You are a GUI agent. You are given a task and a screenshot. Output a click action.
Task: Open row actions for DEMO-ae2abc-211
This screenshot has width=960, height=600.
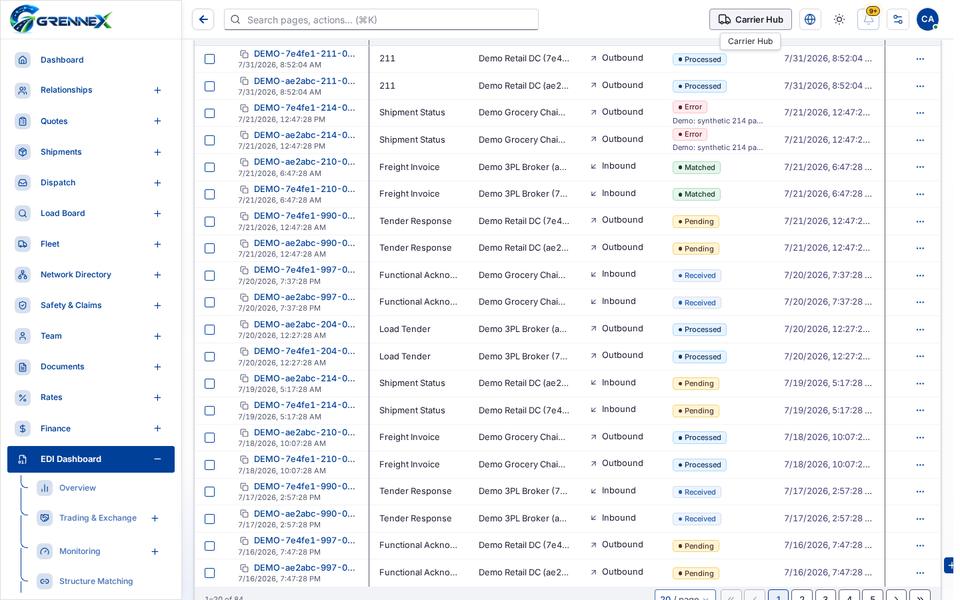920,86
